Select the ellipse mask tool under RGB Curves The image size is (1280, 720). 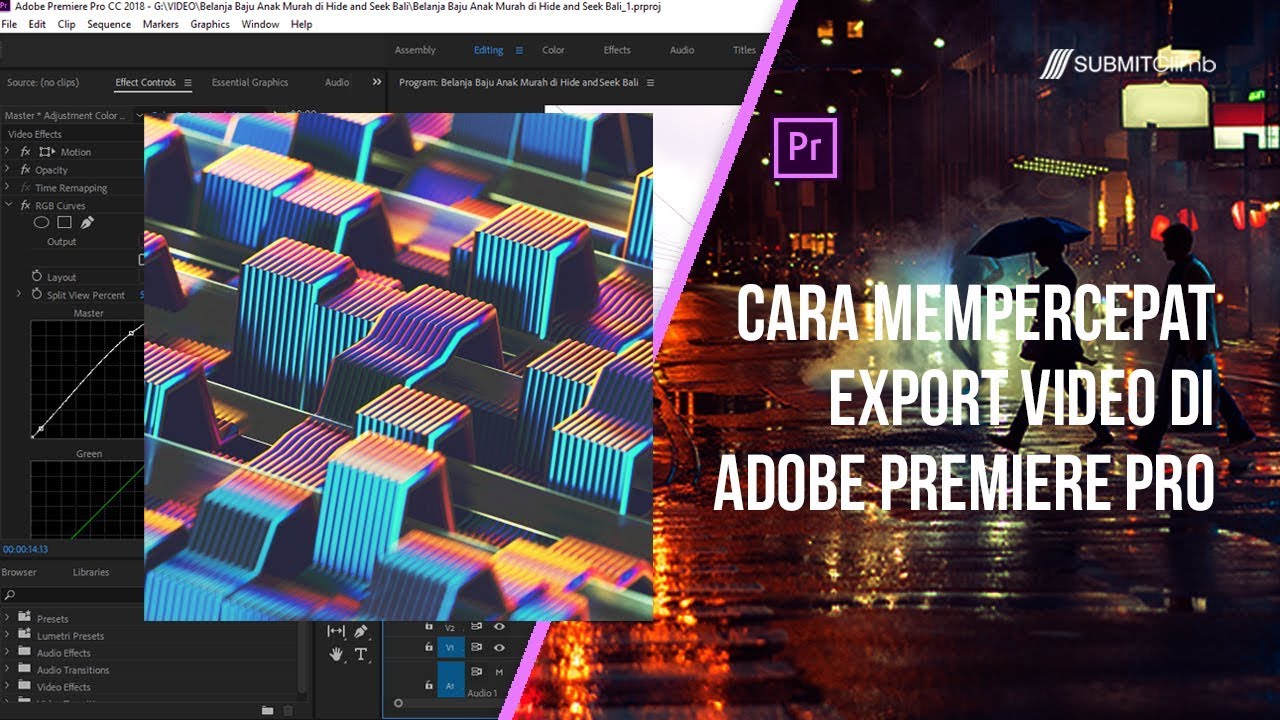pos(42,223)
